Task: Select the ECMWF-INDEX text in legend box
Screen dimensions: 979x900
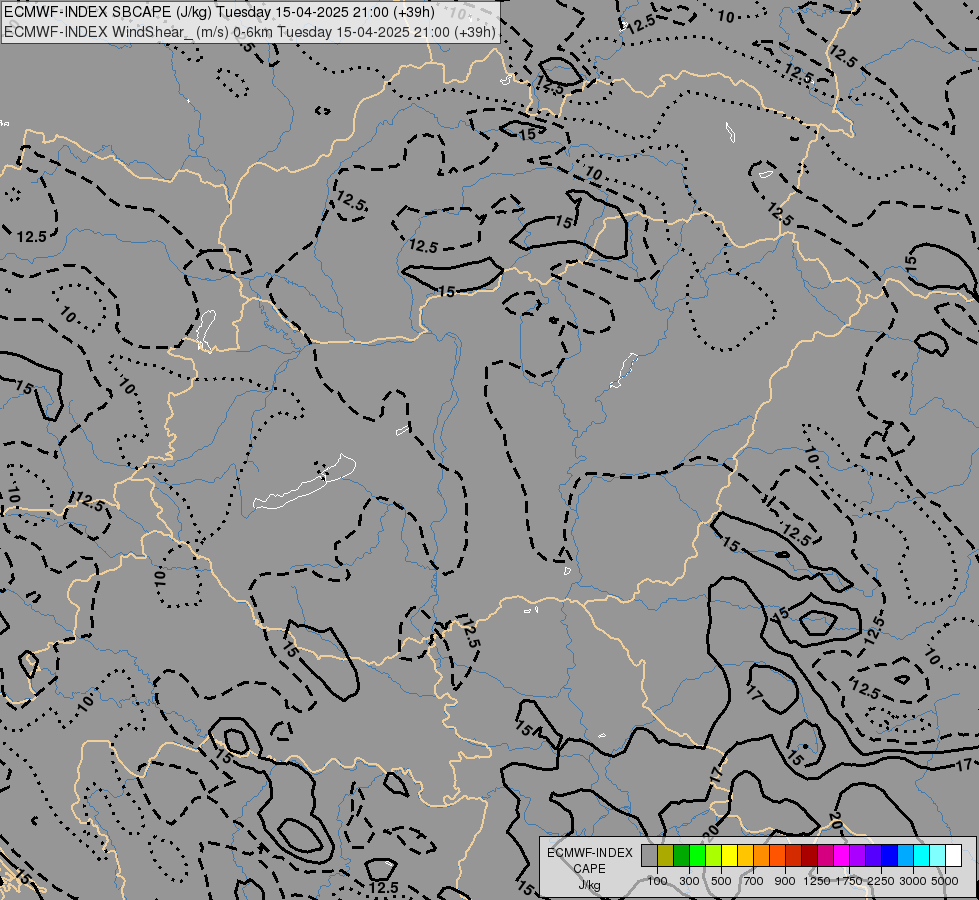Action: click(x=590, y=853)
